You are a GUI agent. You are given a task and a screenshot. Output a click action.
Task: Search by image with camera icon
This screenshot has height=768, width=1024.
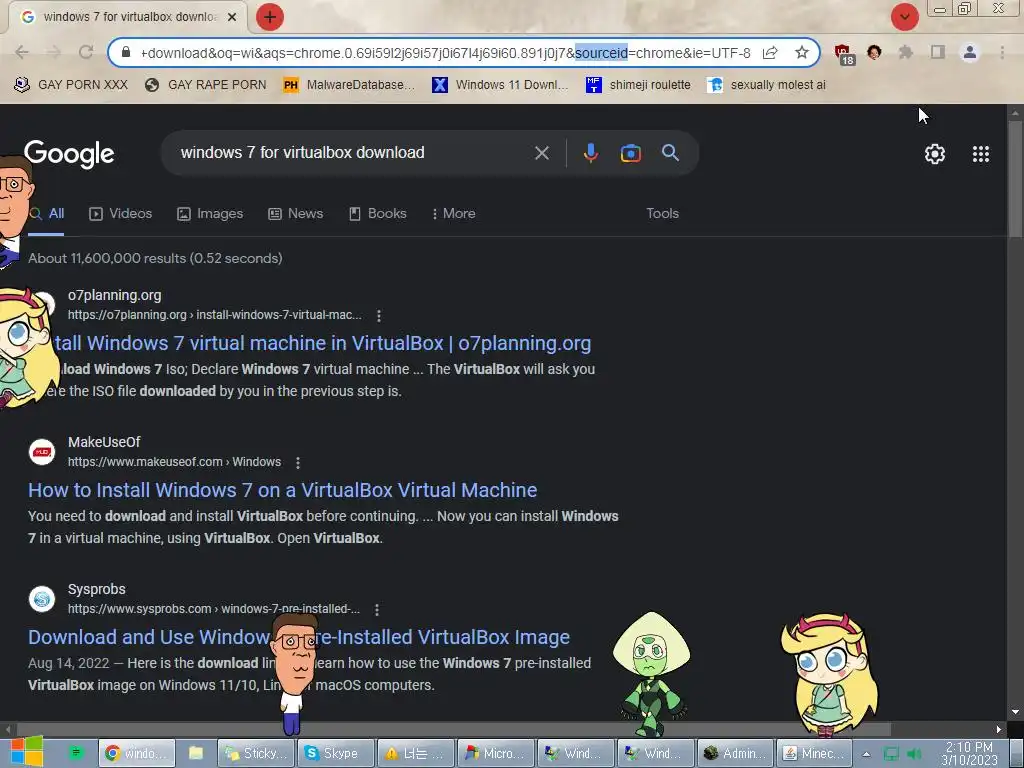point(630,153)
